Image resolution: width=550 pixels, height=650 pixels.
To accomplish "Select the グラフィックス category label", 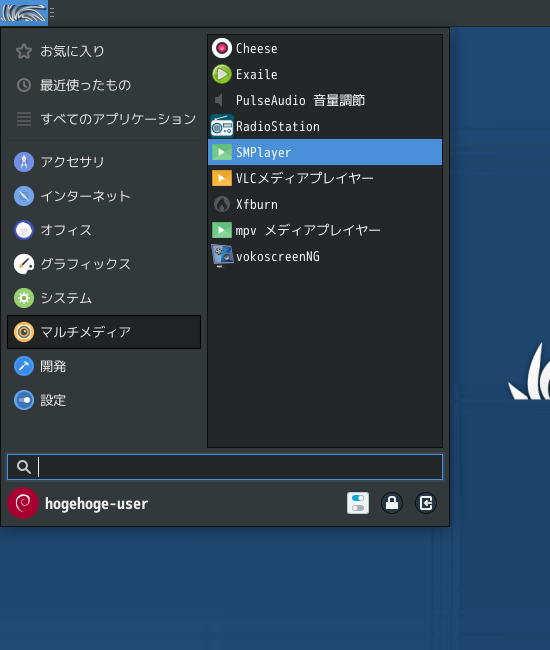I will [x=85, y=264].
